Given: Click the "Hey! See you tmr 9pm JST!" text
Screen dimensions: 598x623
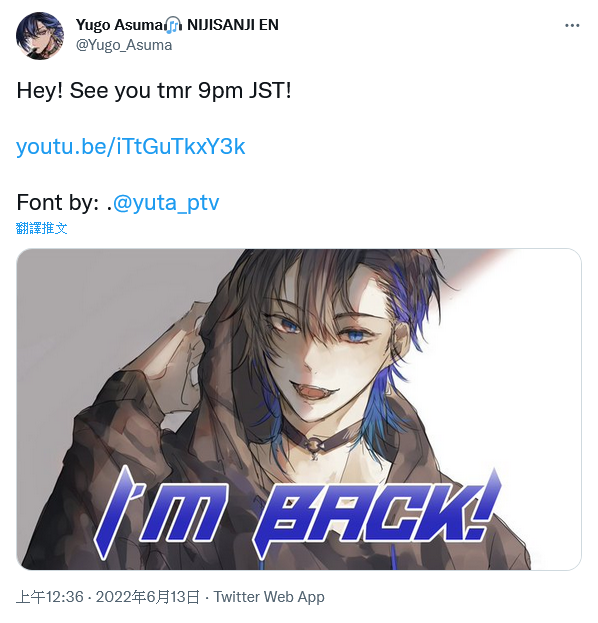Looking at the screenshot, I should (154, 91).
